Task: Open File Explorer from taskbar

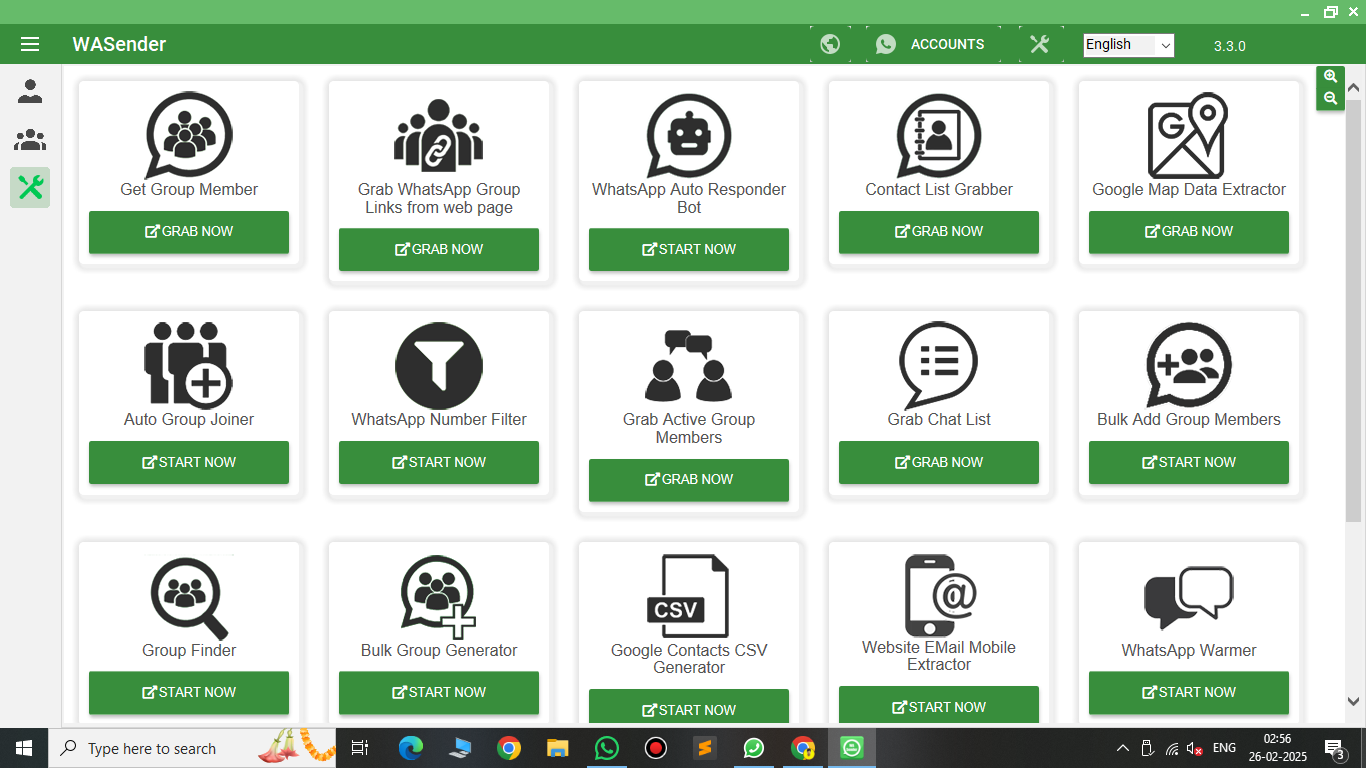Action: point(558,748)
